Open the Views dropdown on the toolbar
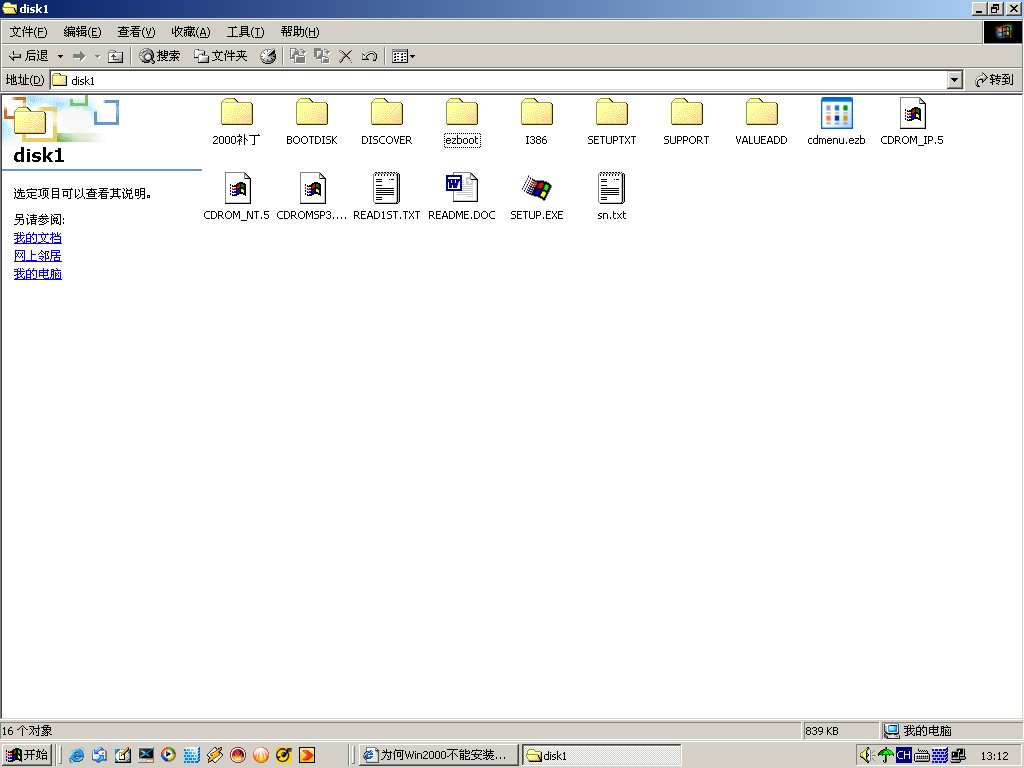1024x768 pixels. point(403,56)
